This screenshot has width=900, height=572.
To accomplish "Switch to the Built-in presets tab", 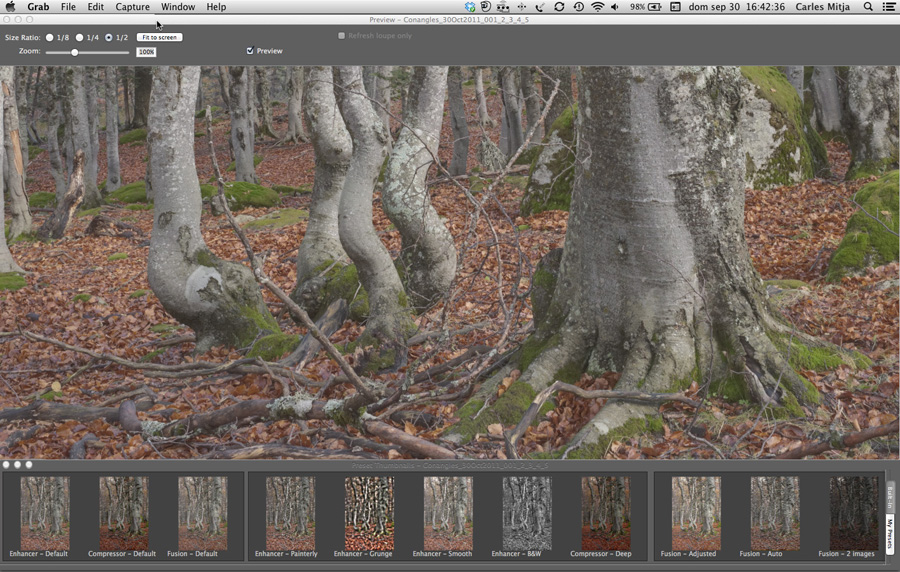I will coord(890,495).
